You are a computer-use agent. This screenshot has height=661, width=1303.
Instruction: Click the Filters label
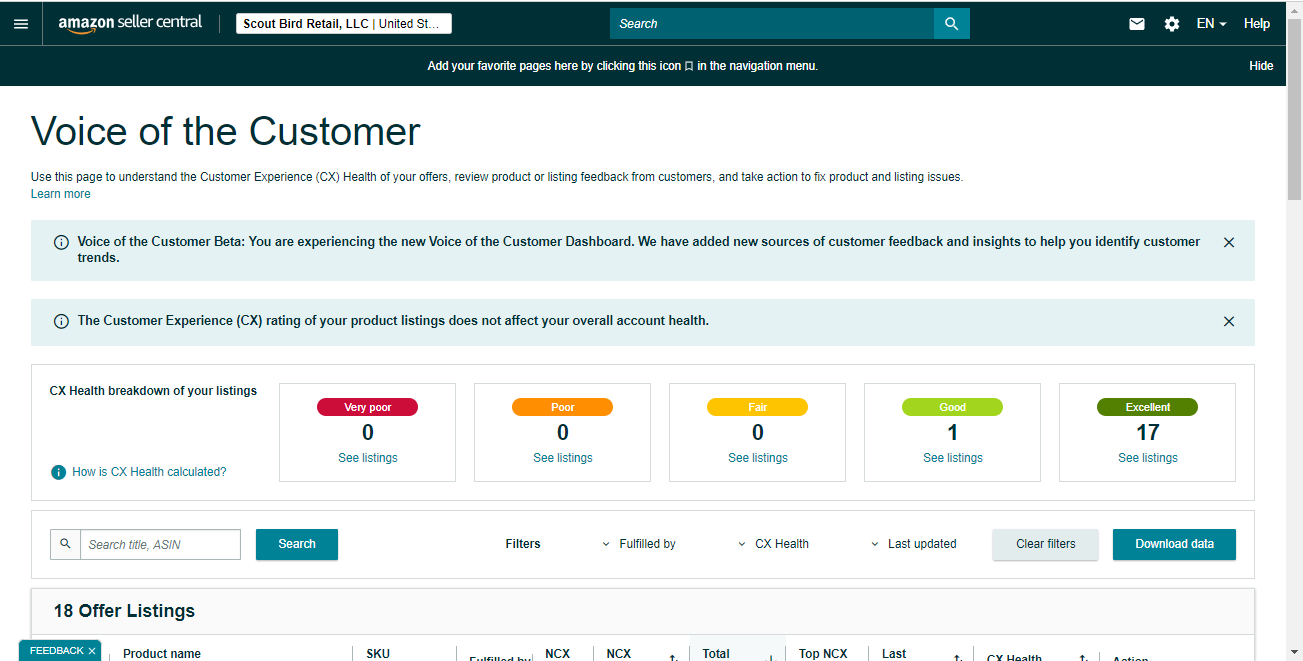[x=523, y=544]
